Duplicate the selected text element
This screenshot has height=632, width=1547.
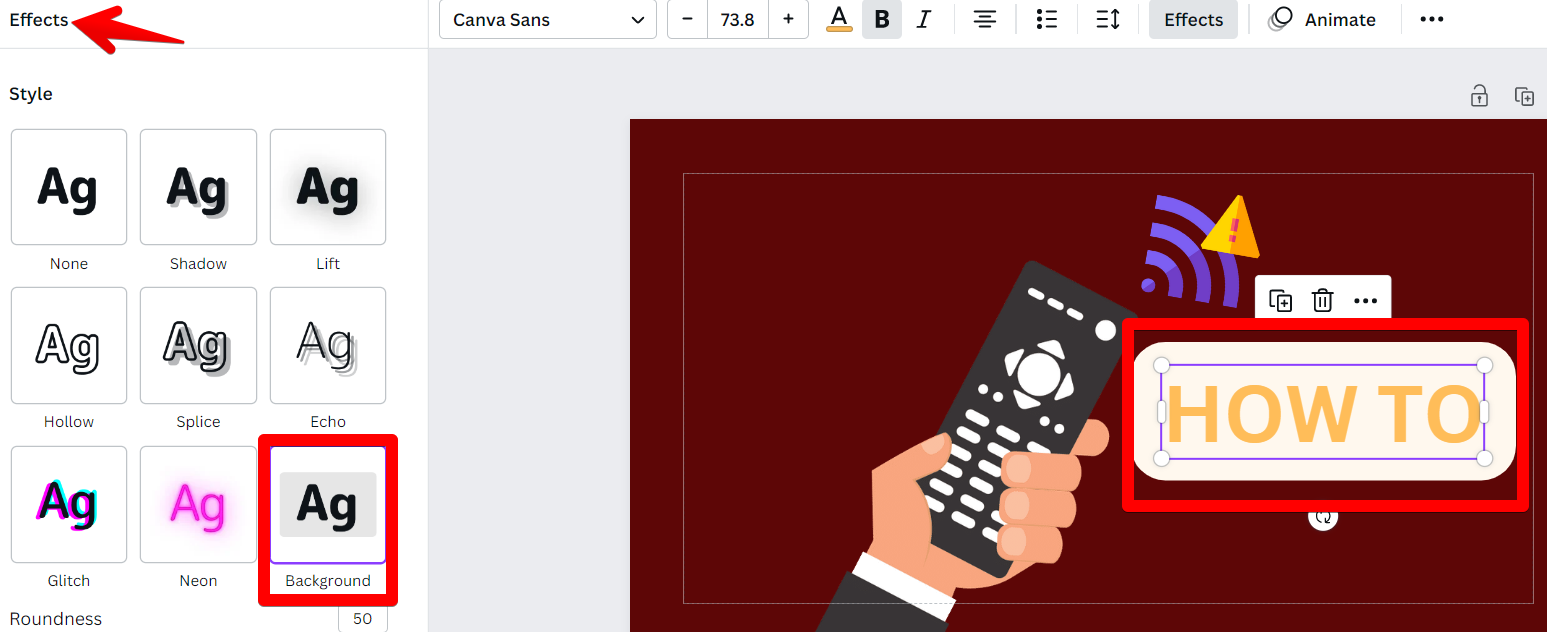[1280, 300]
